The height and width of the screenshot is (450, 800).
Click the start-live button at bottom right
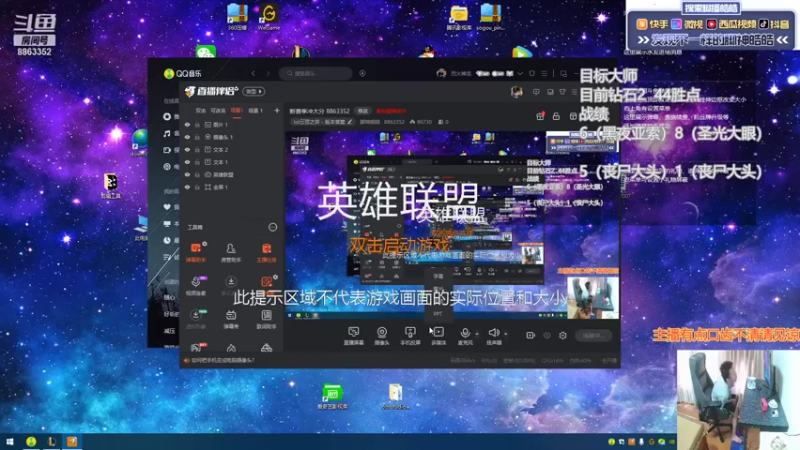594,335
